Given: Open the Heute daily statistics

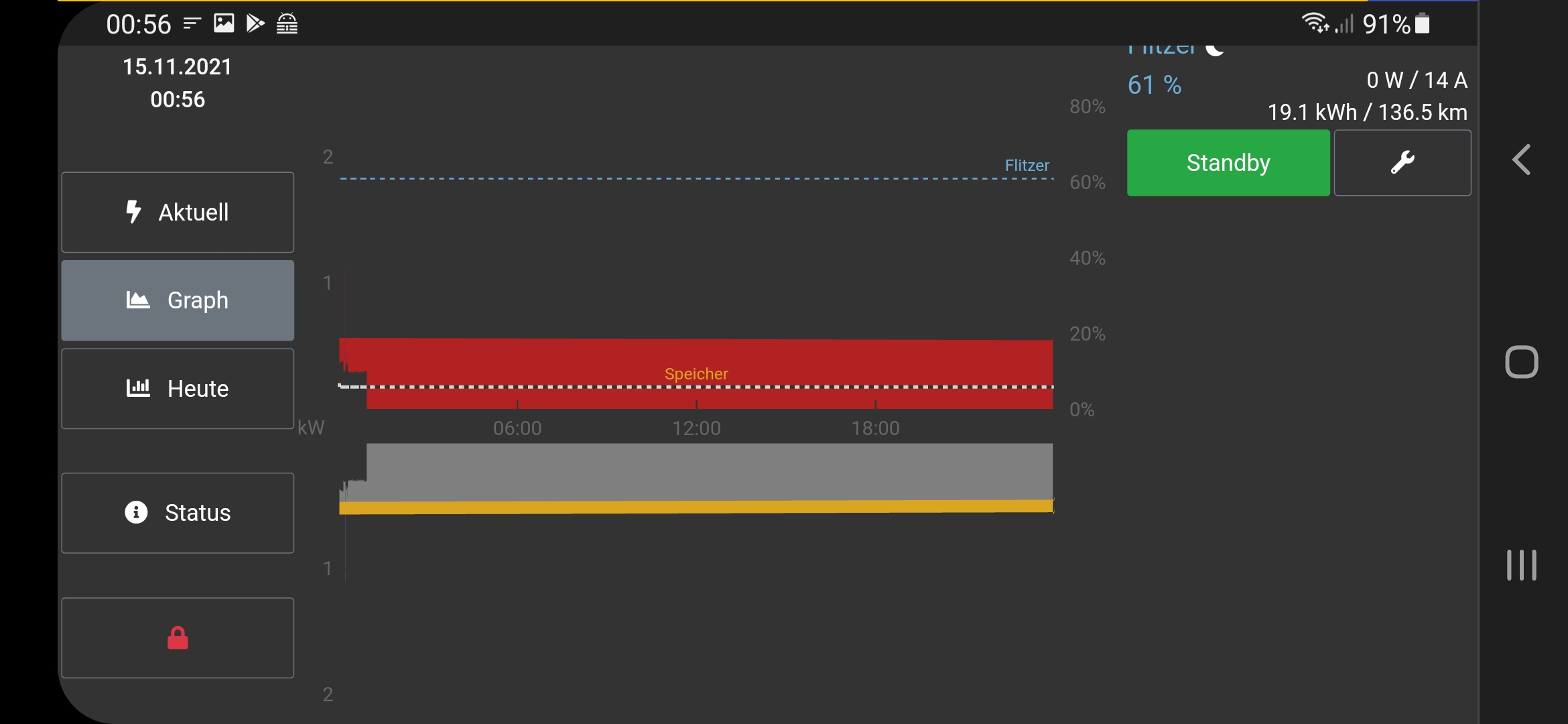Looking at the screenshot, I should [x=178, y=389].
